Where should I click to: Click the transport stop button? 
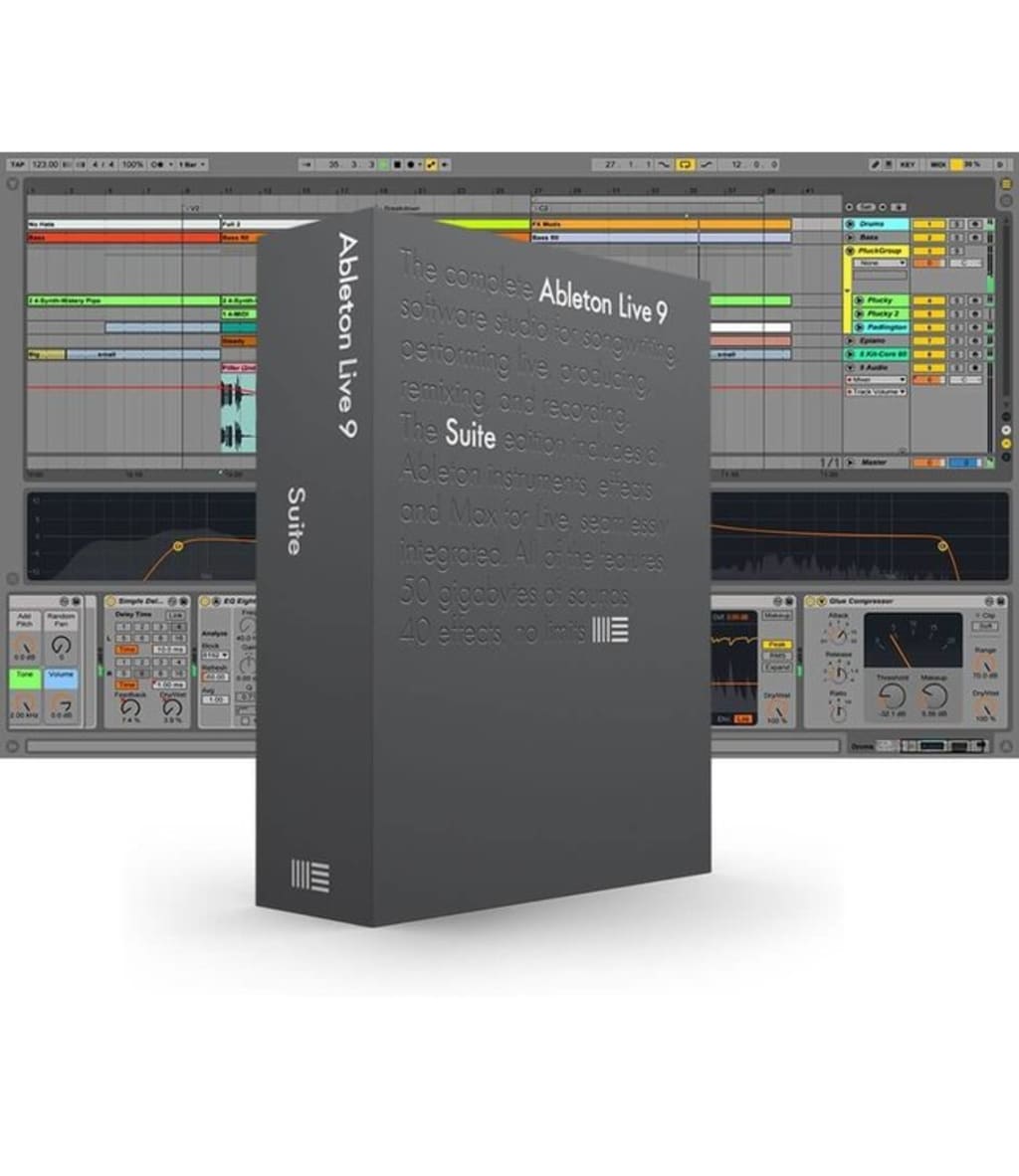coord(398,164)
